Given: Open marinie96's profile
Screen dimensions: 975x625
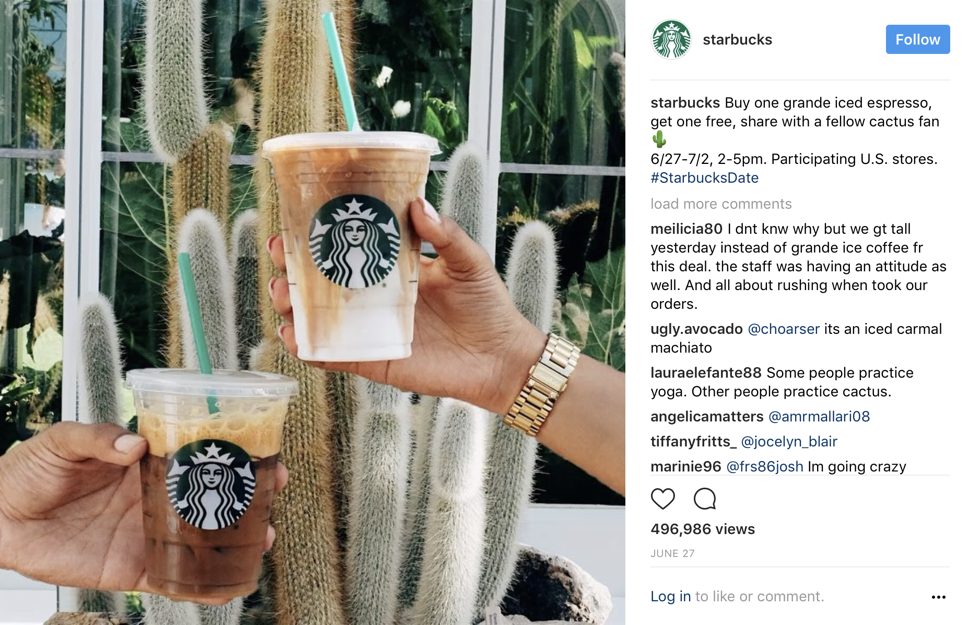Looking at the screenshot, I should [x=686, y=466].
